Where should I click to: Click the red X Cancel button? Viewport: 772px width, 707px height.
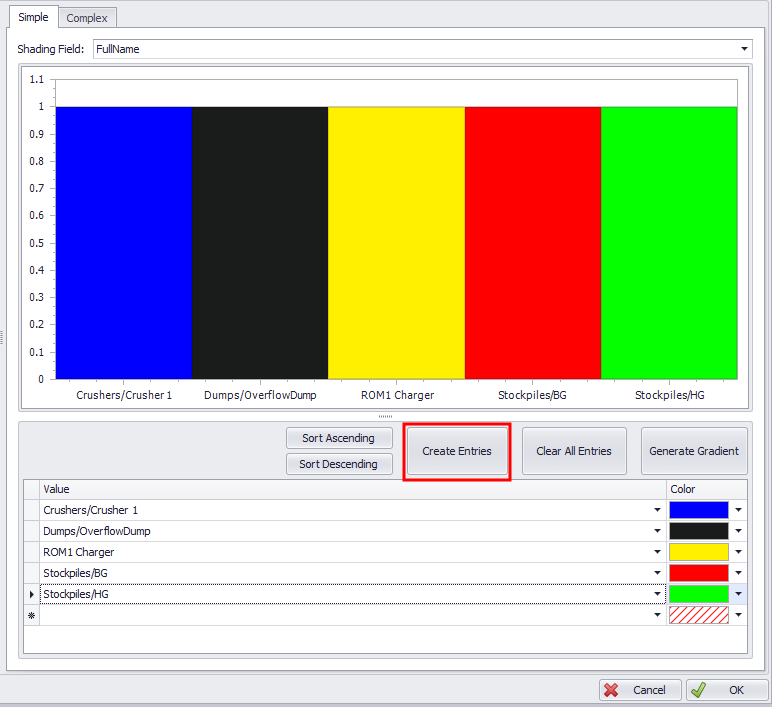640,690
